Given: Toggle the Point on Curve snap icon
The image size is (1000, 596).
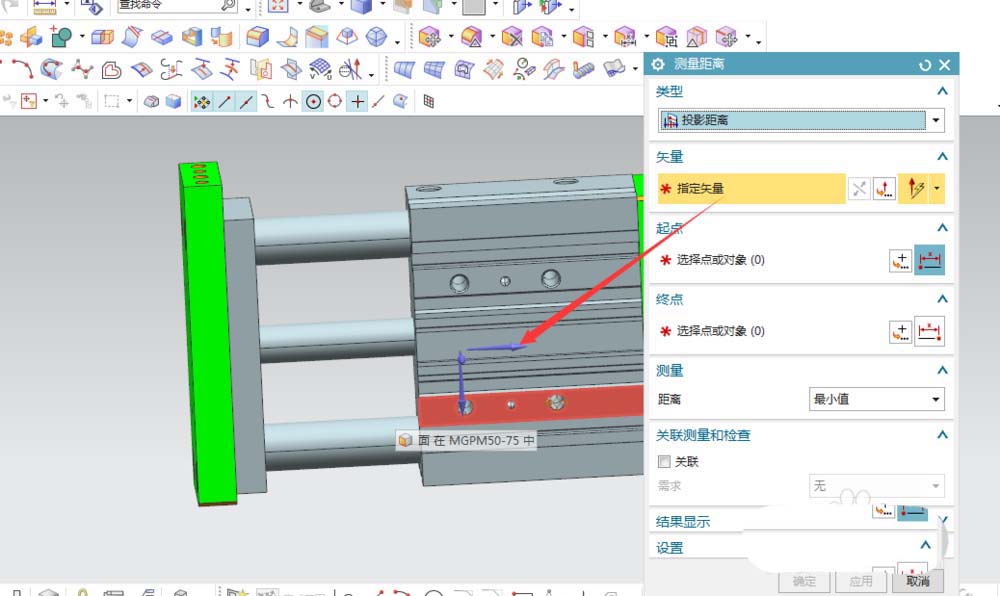Looking at the screenshot, I should click(378, 101).
